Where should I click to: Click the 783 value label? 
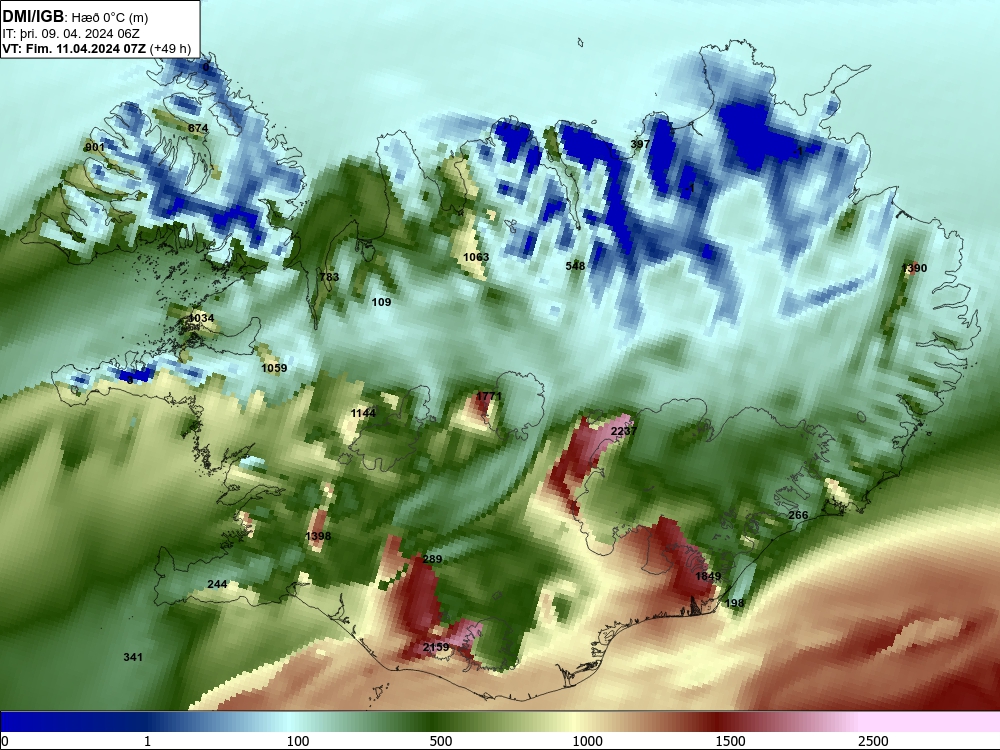click(x=329, y=277)
